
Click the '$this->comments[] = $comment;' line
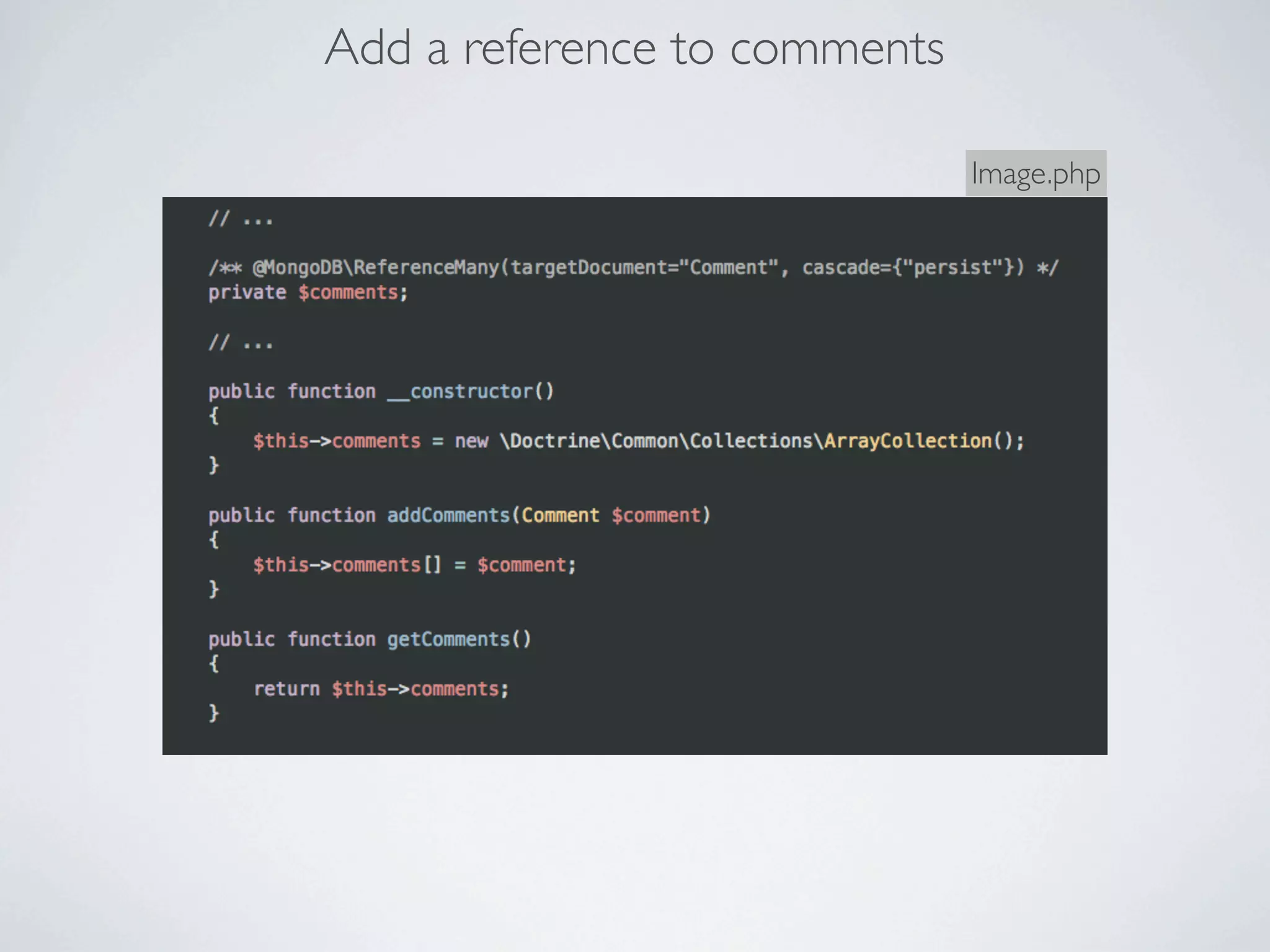[415, 565]
